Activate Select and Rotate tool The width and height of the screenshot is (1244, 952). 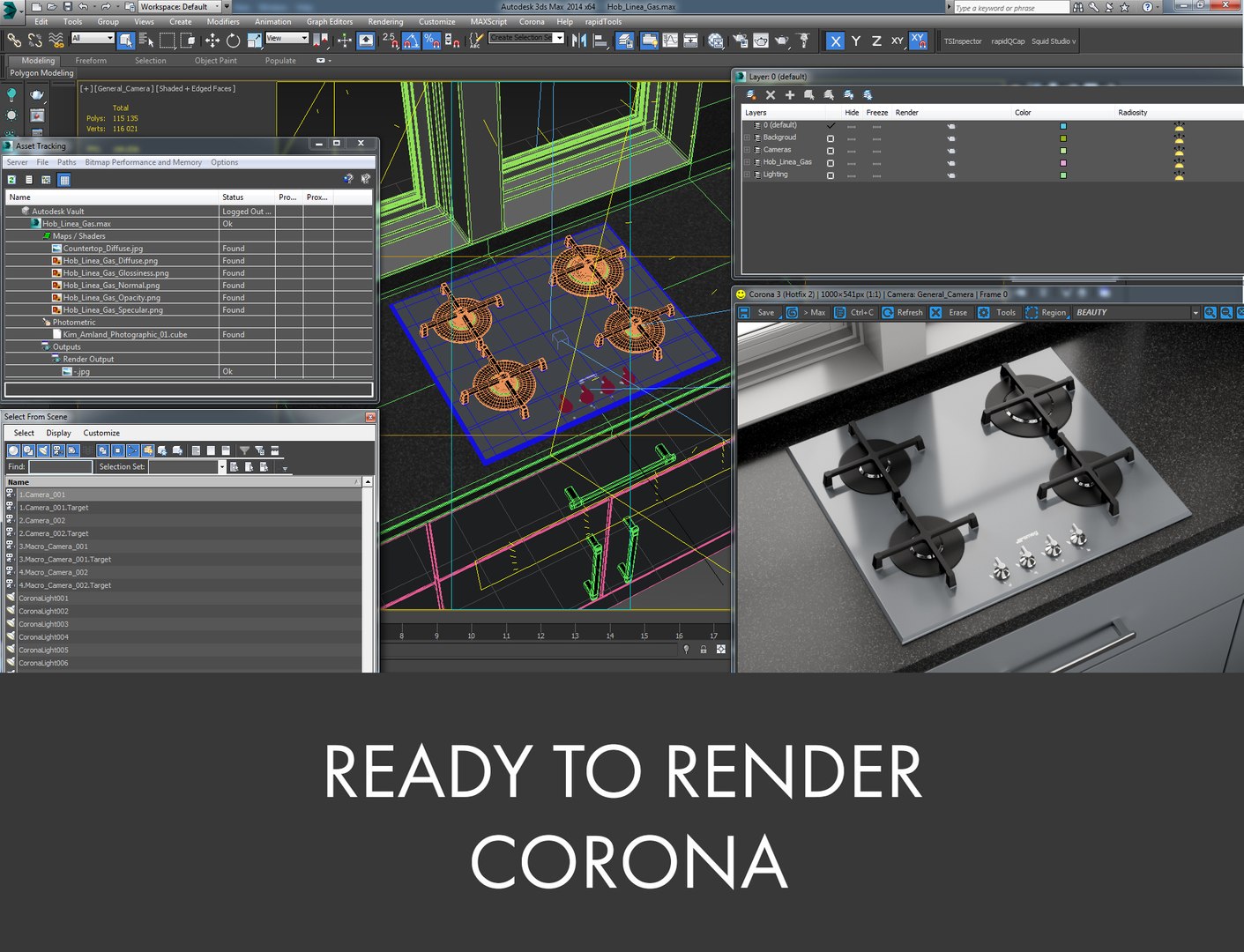tap(233, 40)
